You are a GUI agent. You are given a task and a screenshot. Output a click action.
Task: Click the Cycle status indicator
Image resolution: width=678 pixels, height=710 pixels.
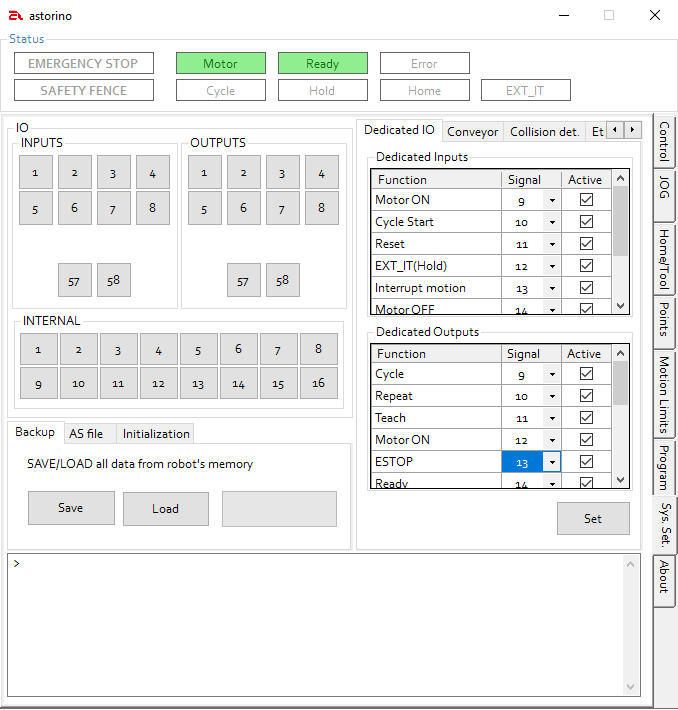[221, 91]
